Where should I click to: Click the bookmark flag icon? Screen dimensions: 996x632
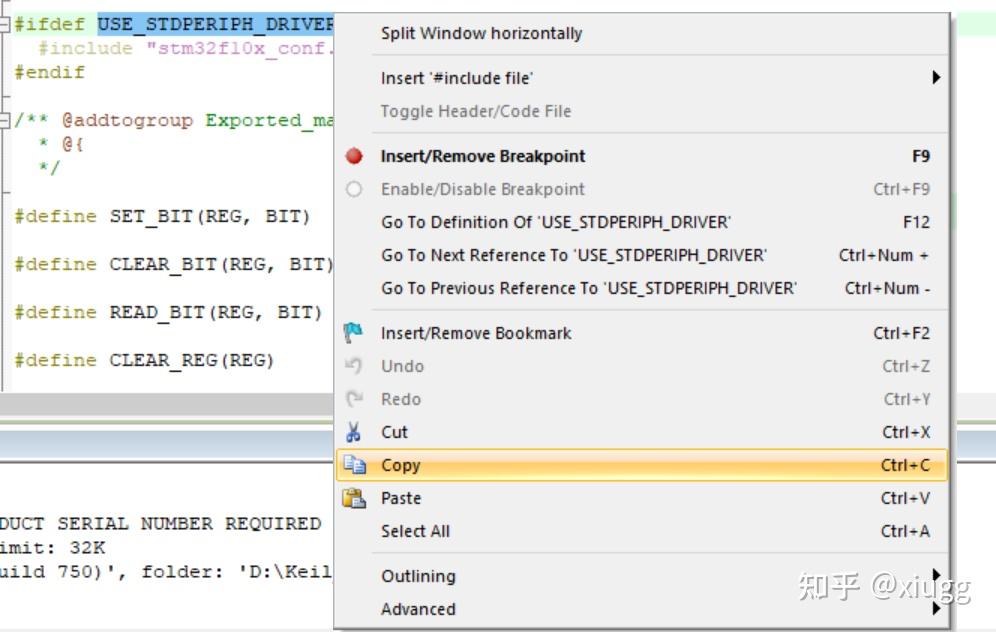click(353, 333)
